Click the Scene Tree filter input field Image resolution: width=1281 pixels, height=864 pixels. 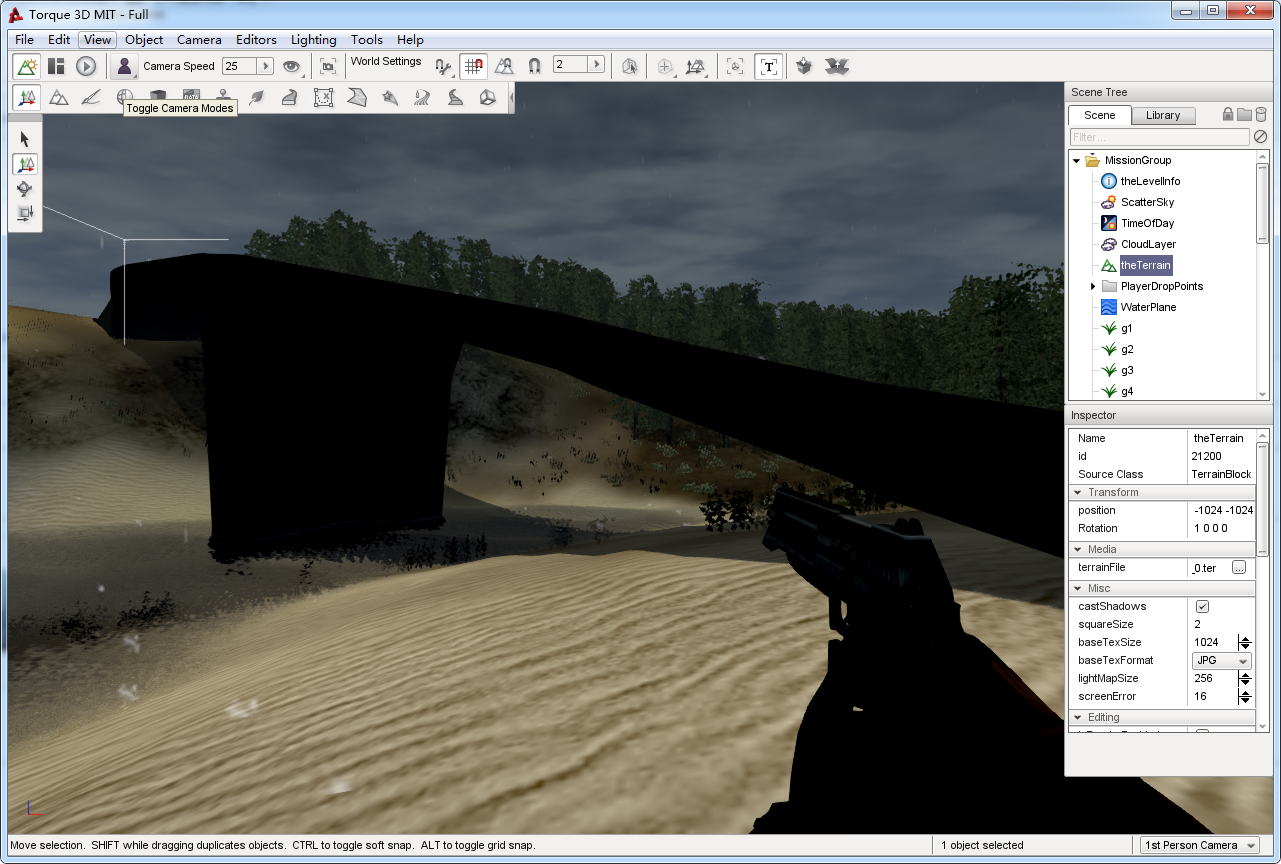(x=1158, y=137)
